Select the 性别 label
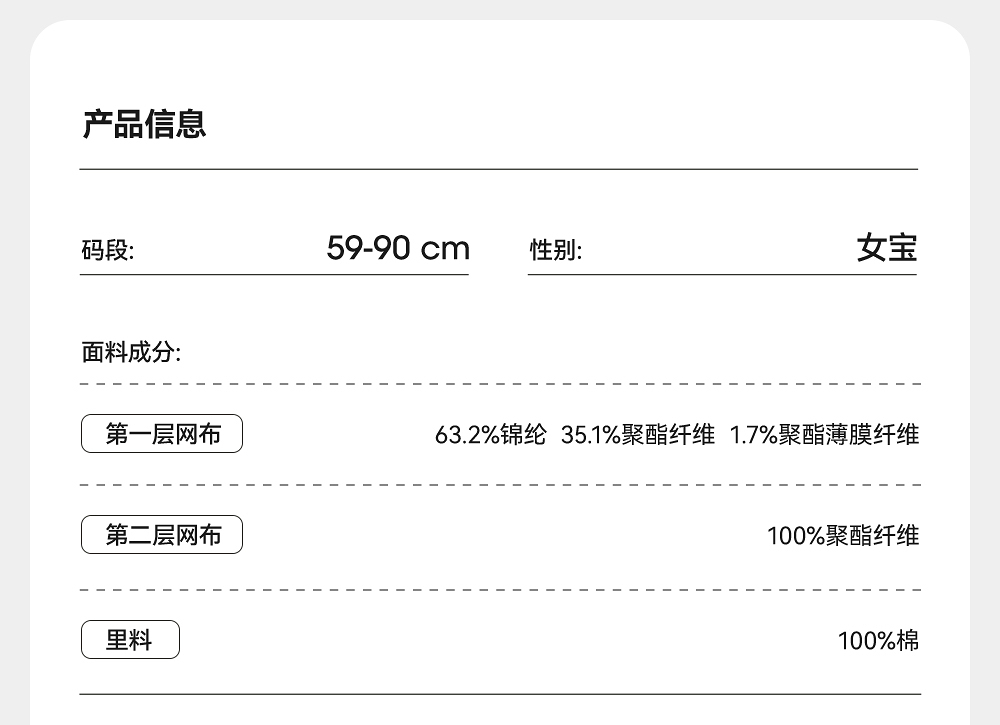Viewport: 1000px width, 725px height. pos(555,251)
